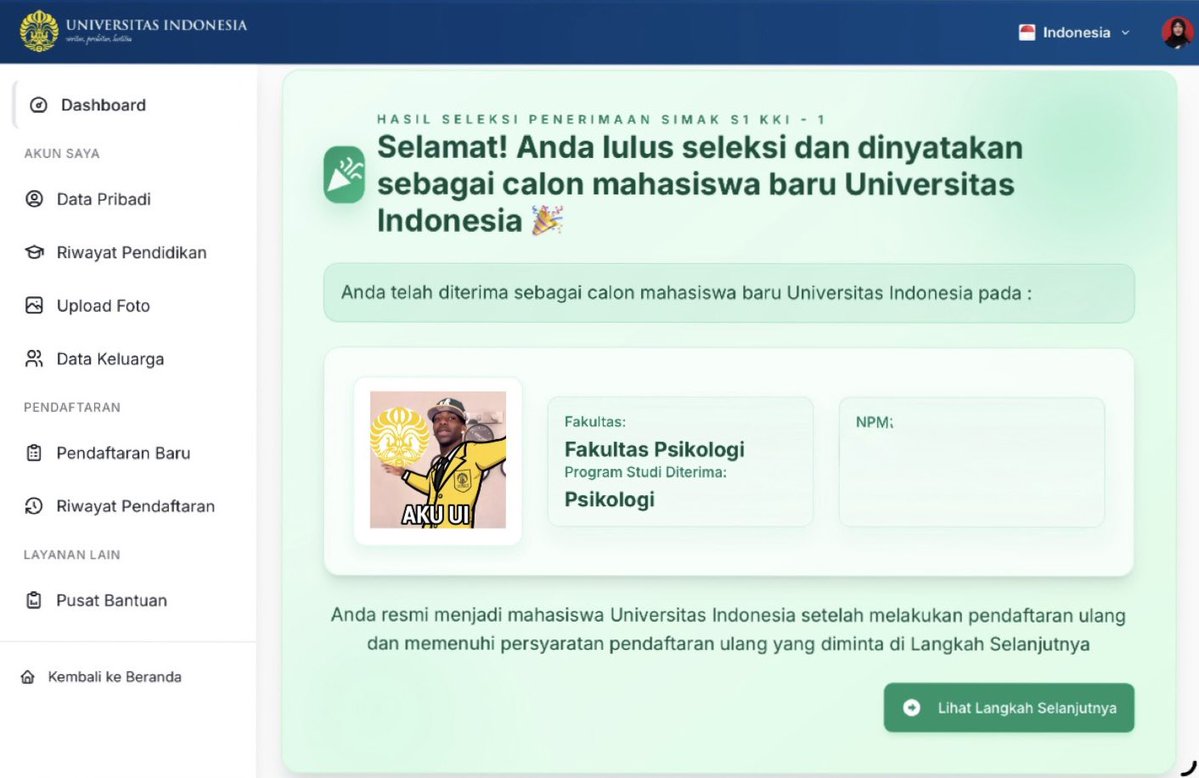Click the AKUN SAYA section label
The image size is (1199, 778).
click(x=62, y=154)
